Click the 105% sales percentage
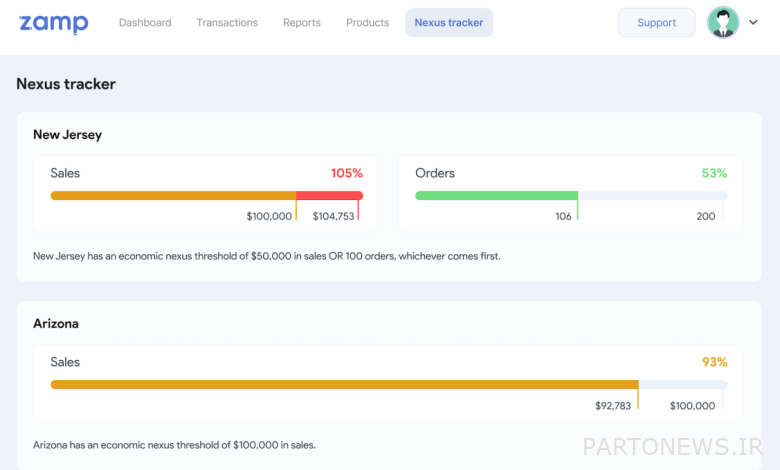The image size is (780, 470). pos(347,173)
